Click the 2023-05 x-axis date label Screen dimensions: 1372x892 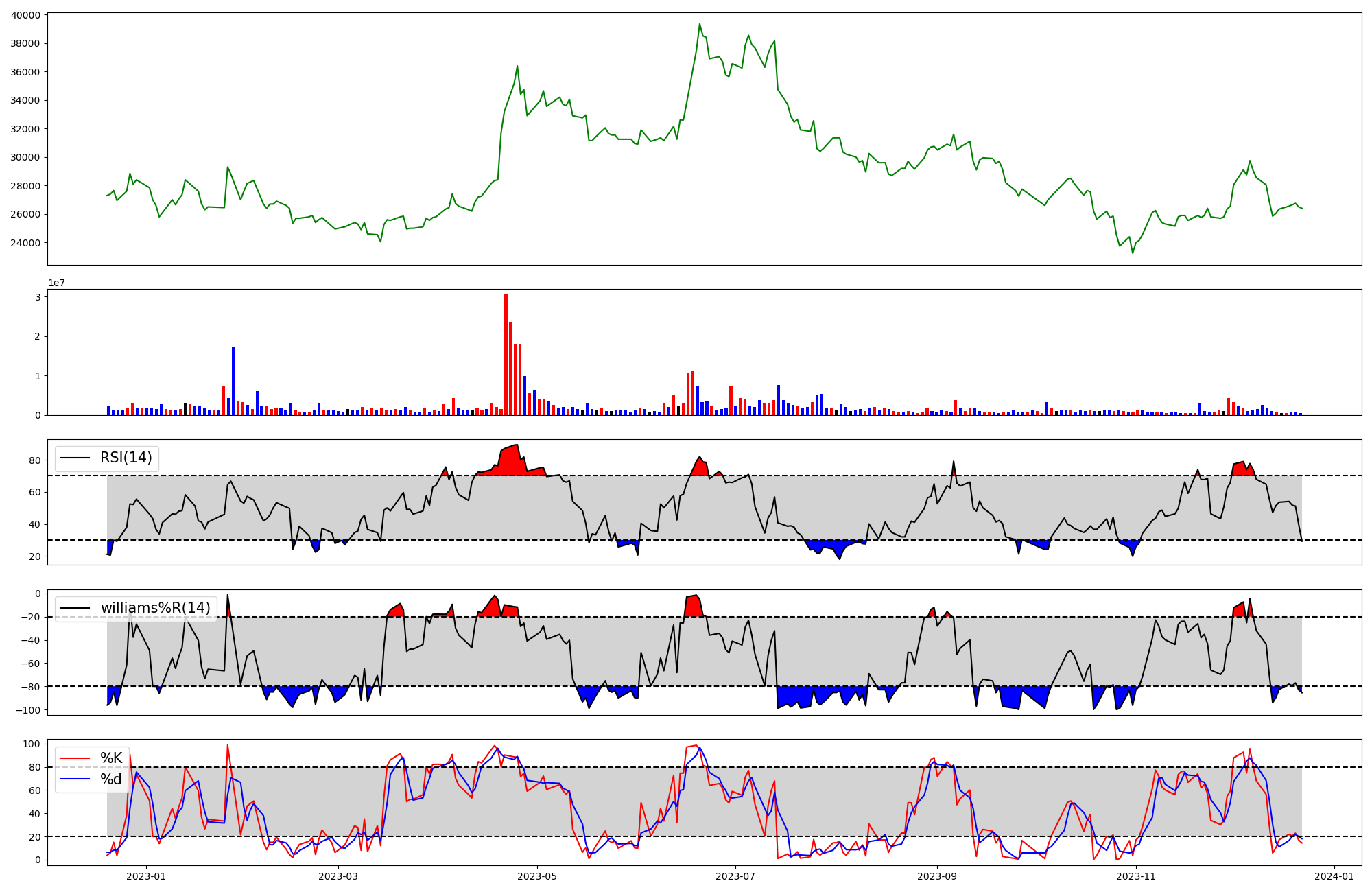[536, 876]
